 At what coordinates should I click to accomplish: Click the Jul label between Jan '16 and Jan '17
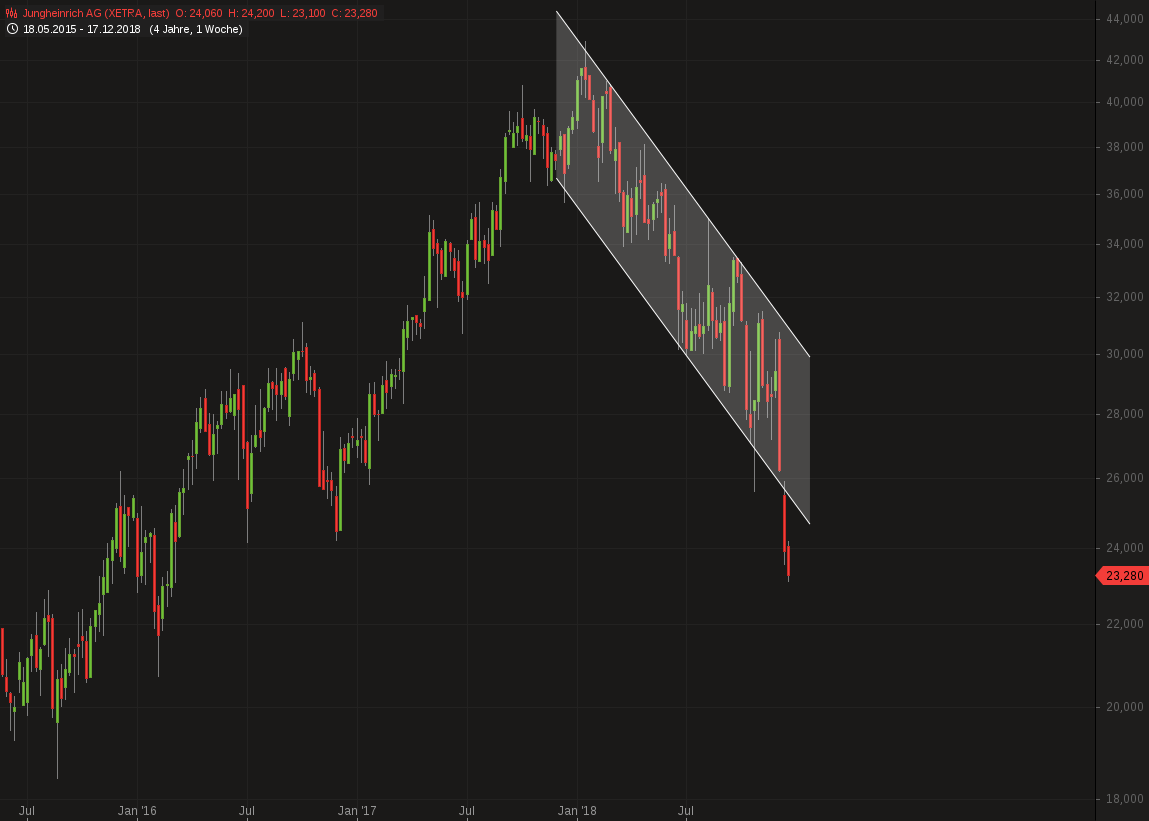click(246, 811)
